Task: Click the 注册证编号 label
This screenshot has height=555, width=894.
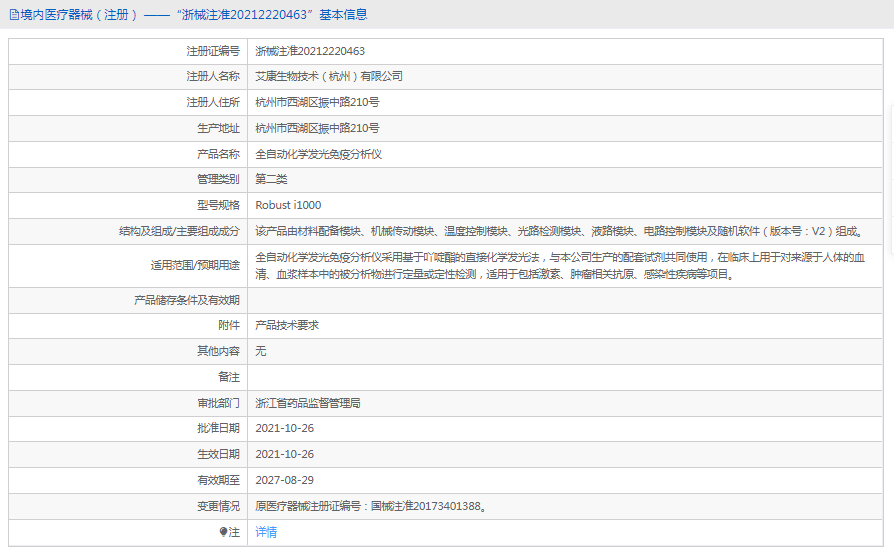Action: click(x=213, y=51)
